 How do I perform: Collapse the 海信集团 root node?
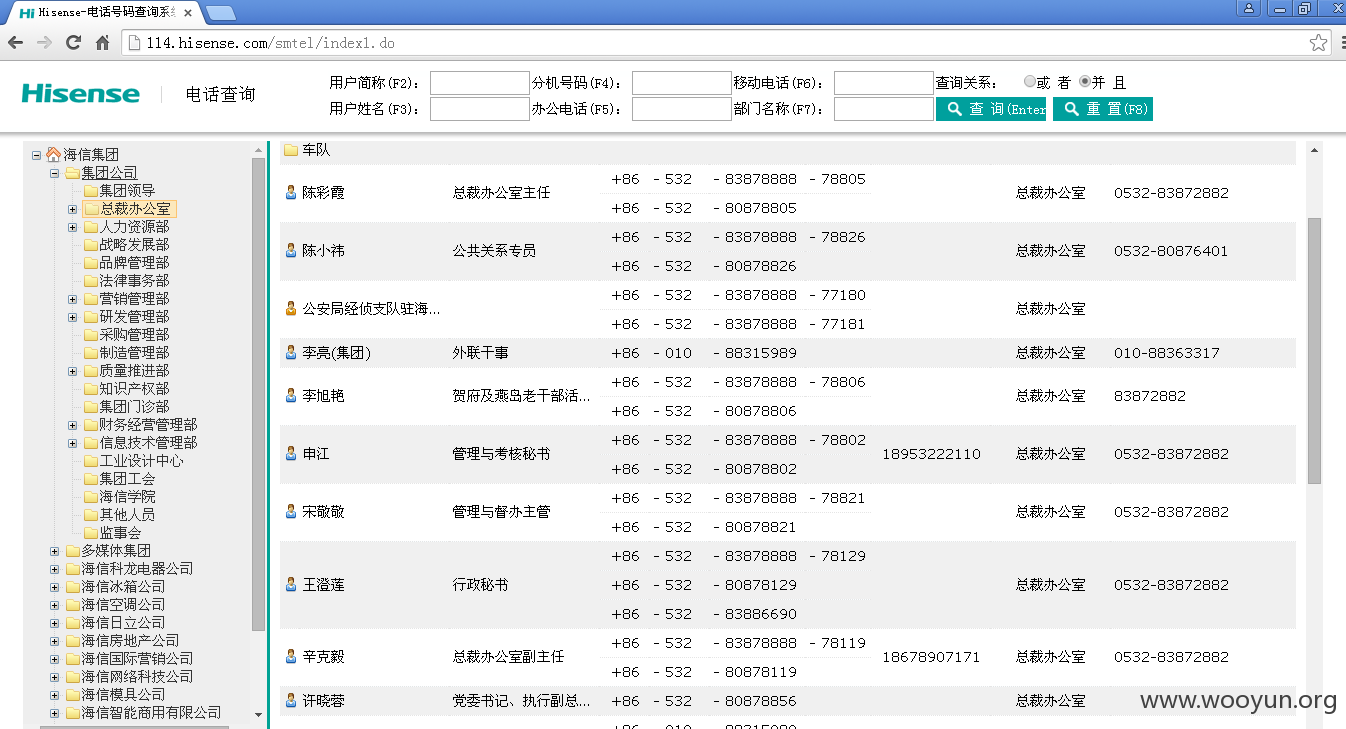coord(36,155)
